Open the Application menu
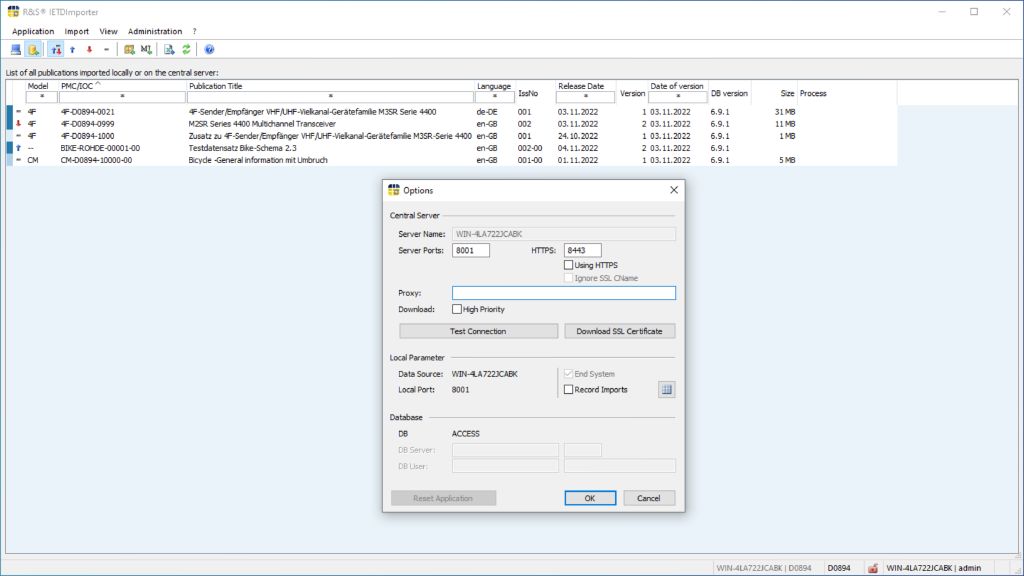1024x576 pixels. point(33,31)
